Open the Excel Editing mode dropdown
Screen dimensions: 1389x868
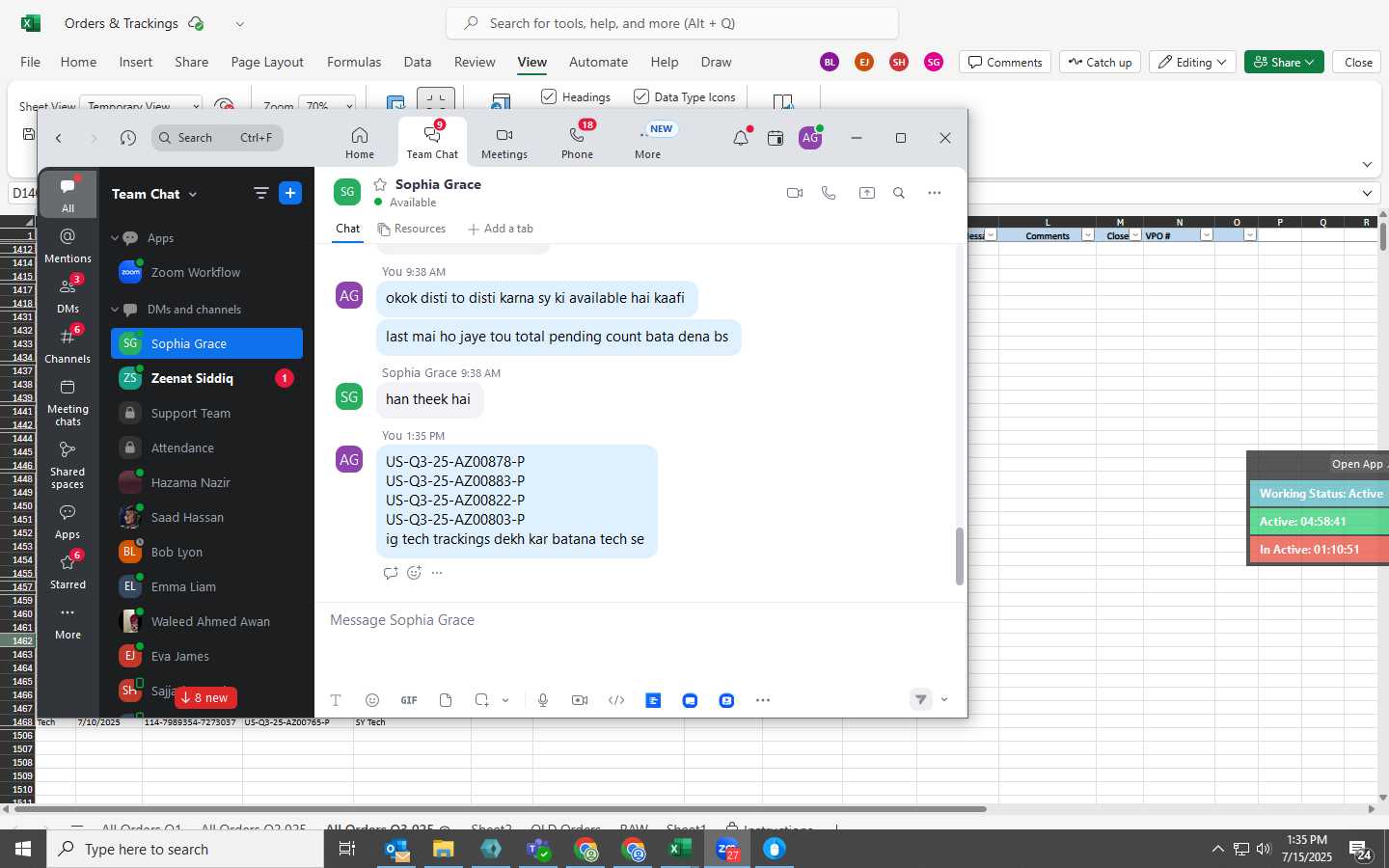click(1193, 62)
